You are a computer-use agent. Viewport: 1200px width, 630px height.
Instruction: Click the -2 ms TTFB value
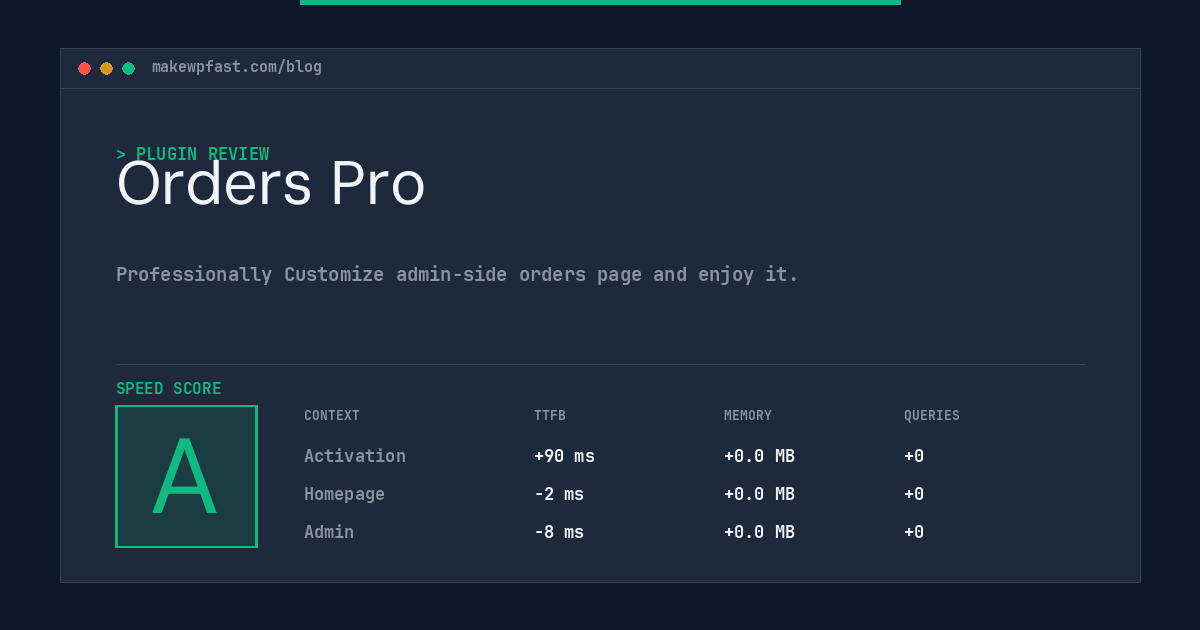click(x=559, y=494)
